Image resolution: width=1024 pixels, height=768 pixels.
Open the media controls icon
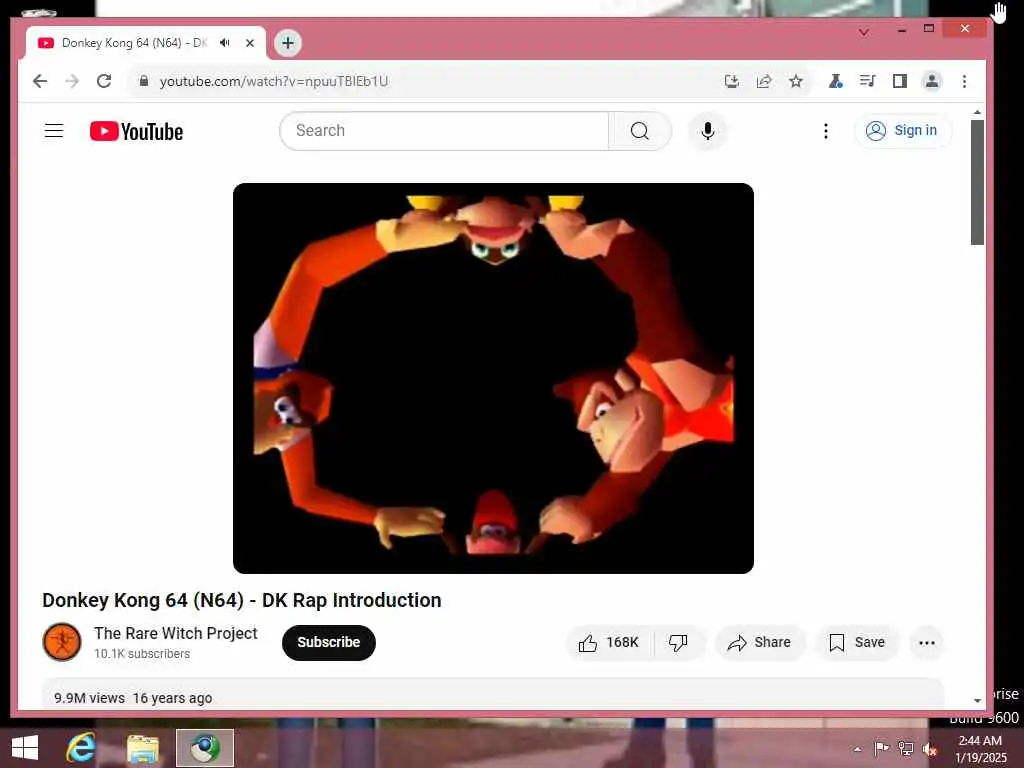pyautogui.click(x=867, y=81)
